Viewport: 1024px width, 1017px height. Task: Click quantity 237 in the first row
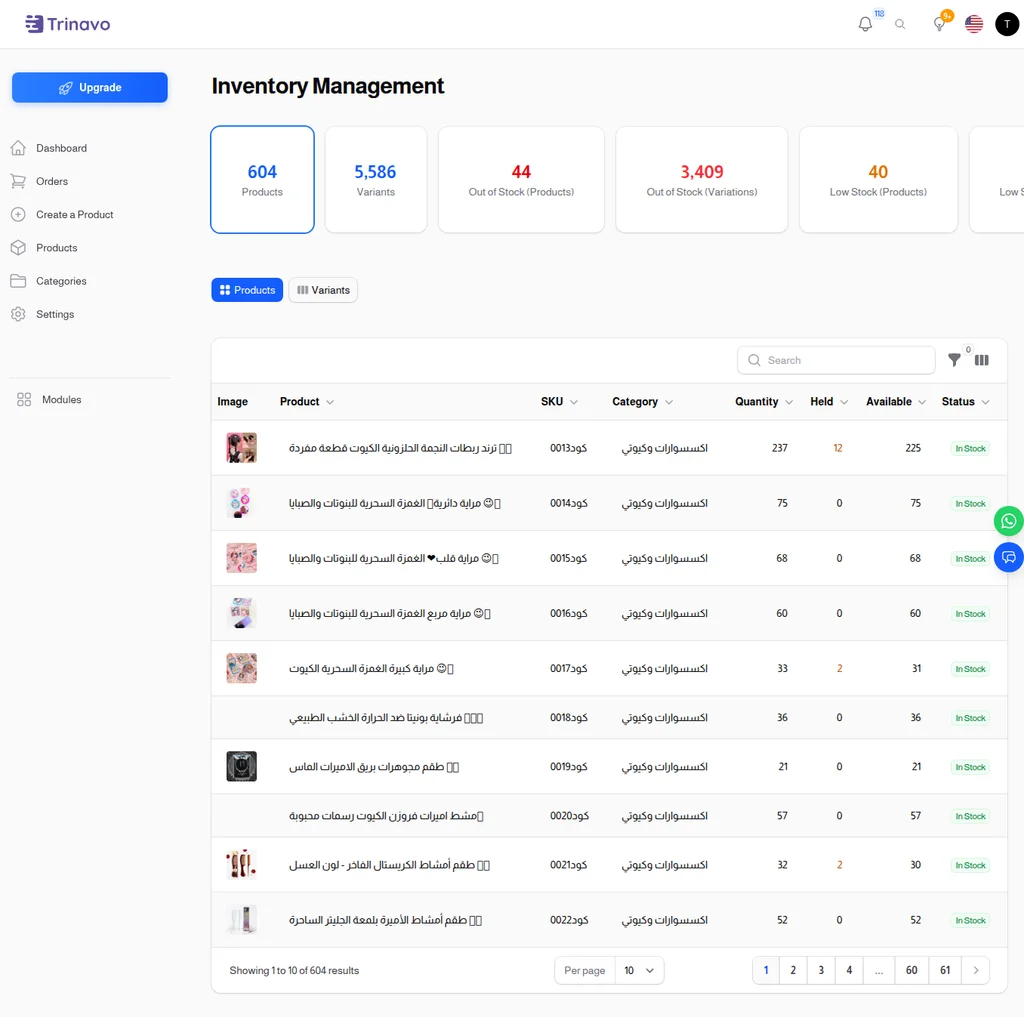coord(780,448)
